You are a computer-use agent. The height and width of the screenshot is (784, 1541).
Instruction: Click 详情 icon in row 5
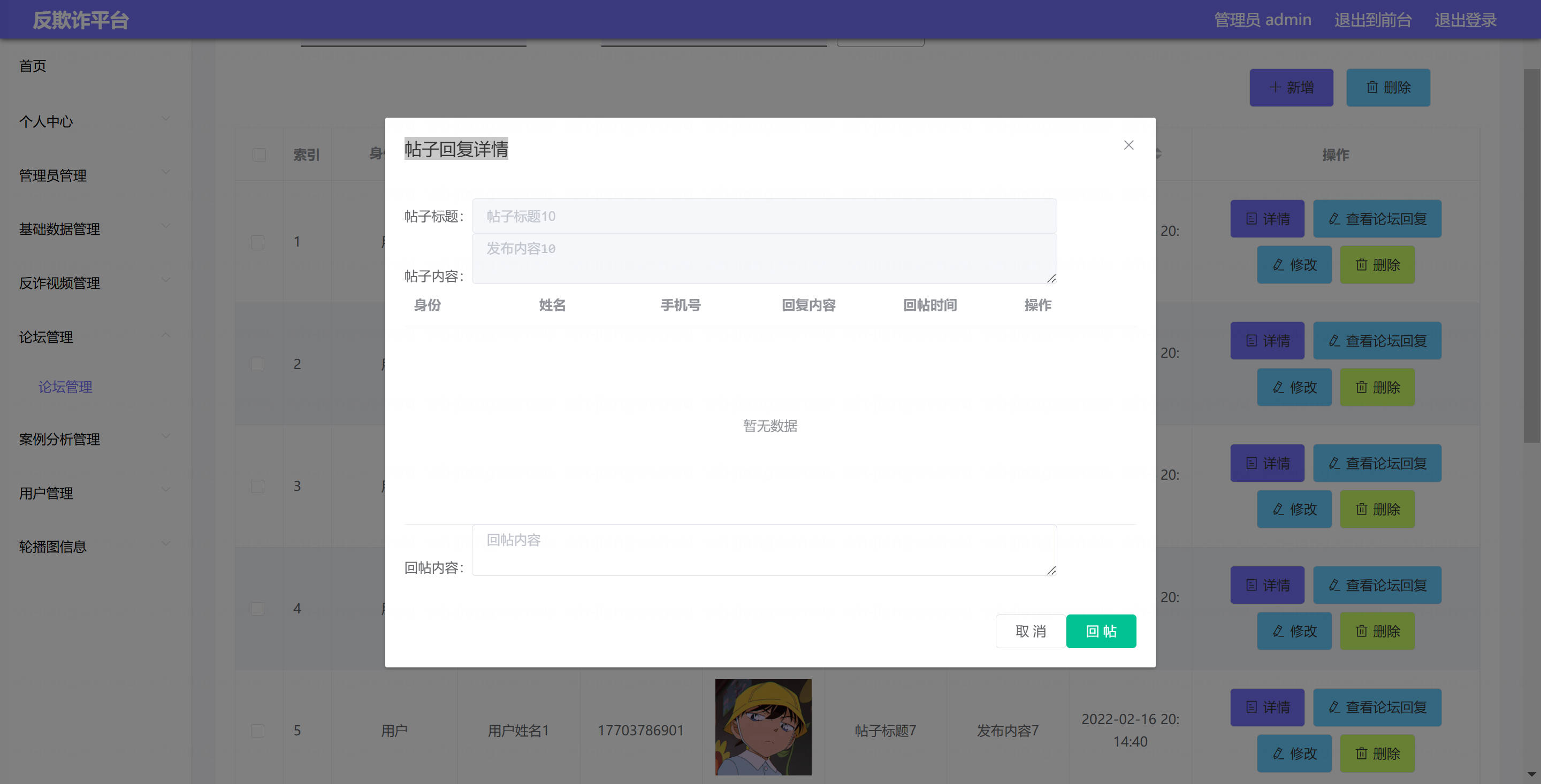pos(1251,707)
